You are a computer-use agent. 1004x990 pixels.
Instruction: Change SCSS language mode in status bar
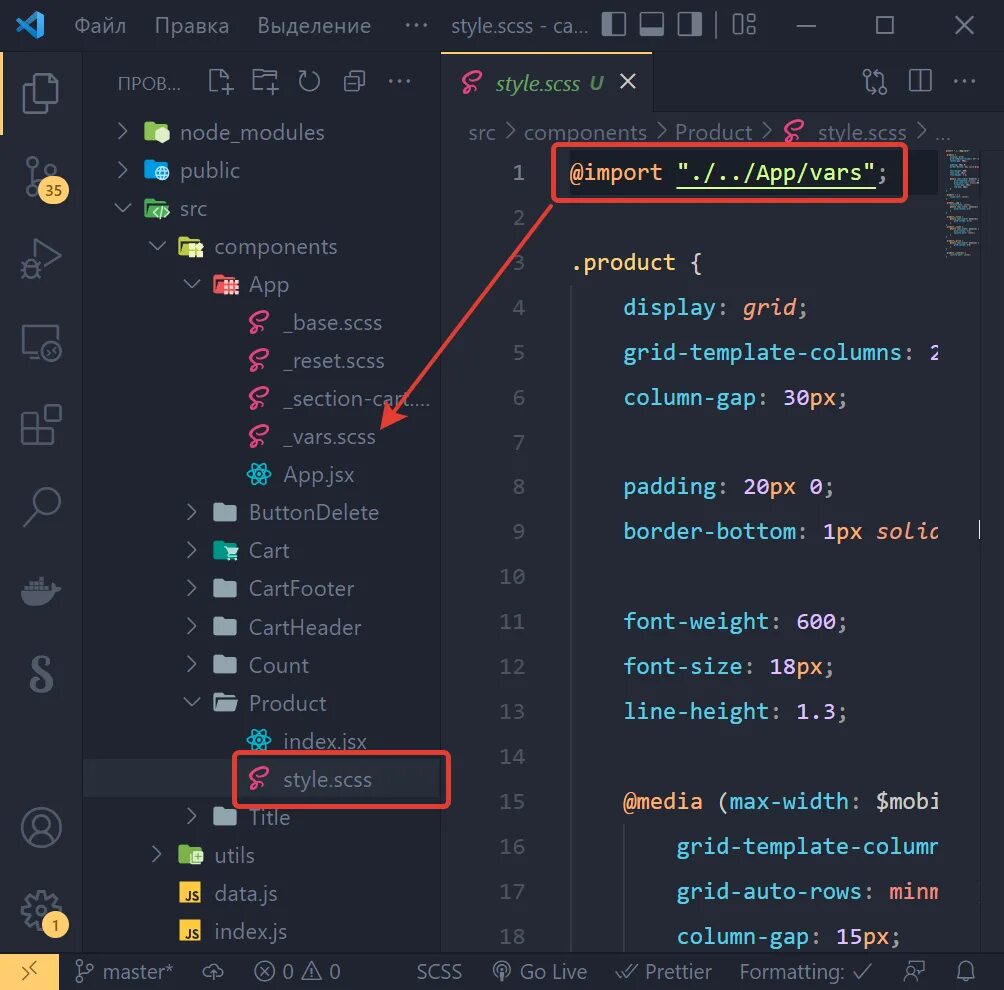[x=439, y=971]
